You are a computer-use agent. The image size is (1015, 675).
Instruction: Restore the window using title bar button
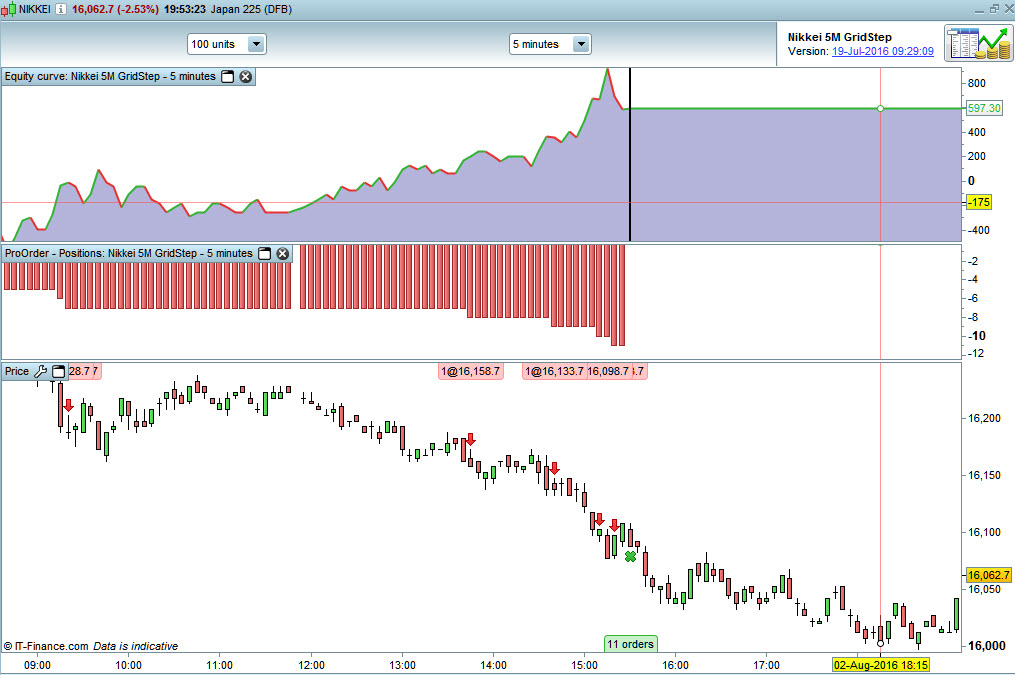pyautogui.click(x=994, y=8)
